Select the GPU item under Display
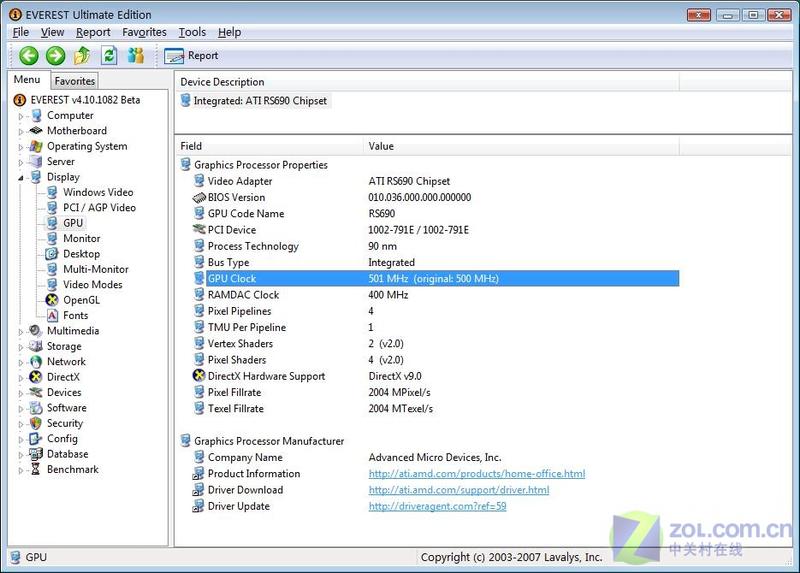The image size is (800, 573). (73, 223)
